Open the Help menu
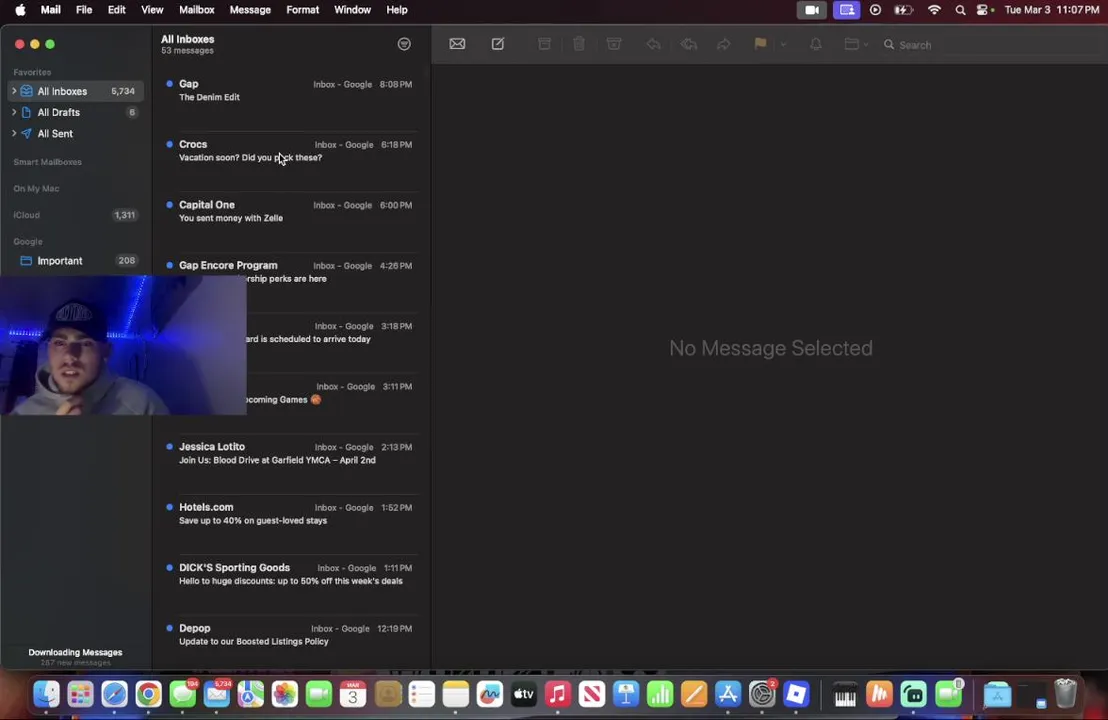The width and height of the screenshot is (1108, 720). tap(396, 10)
